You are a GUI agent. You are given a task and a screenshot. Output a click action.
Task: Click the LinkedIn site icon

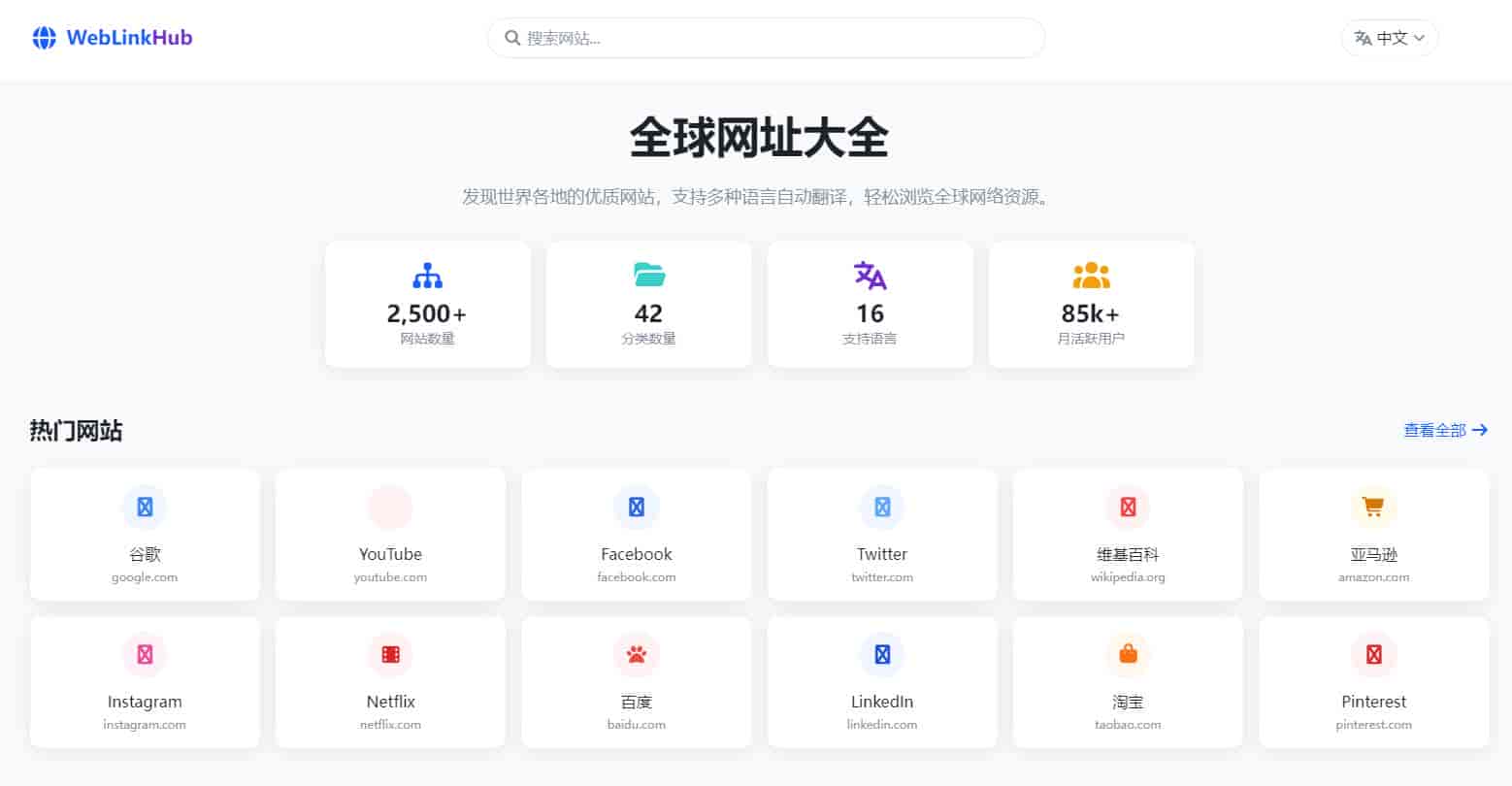click(882, 655)
